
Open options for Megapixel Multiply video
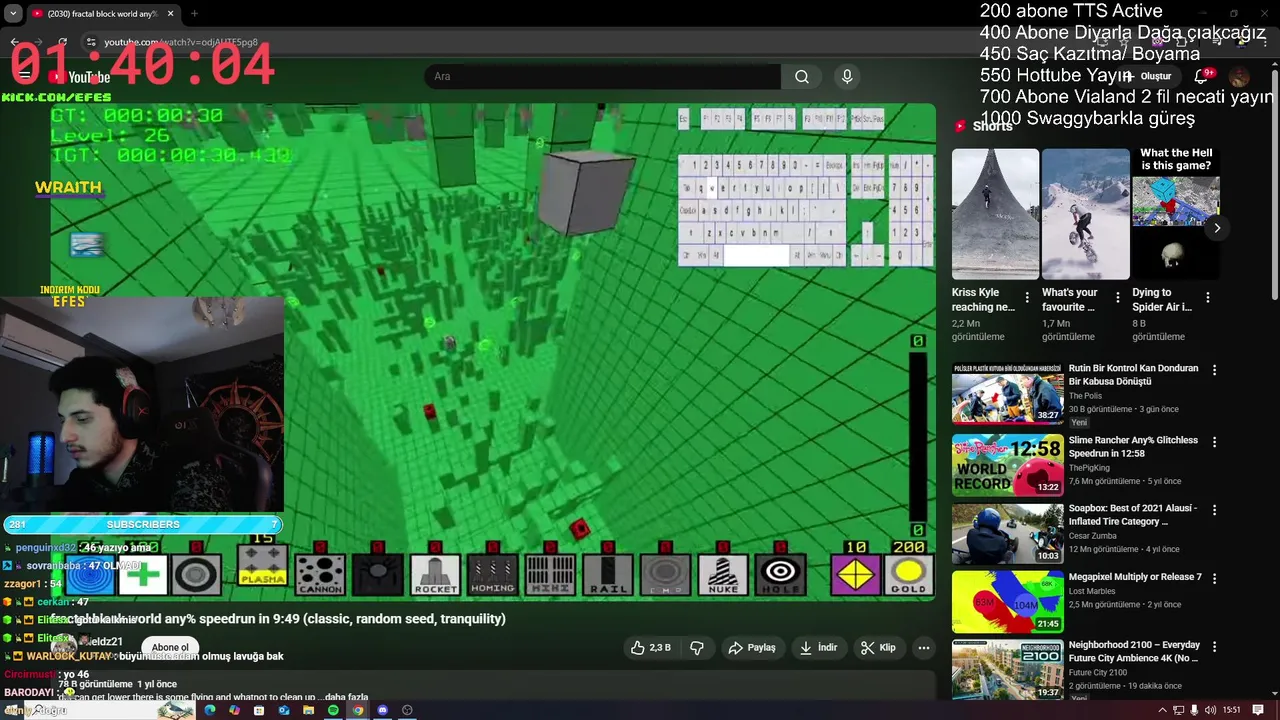click(x=1215, y=578)
